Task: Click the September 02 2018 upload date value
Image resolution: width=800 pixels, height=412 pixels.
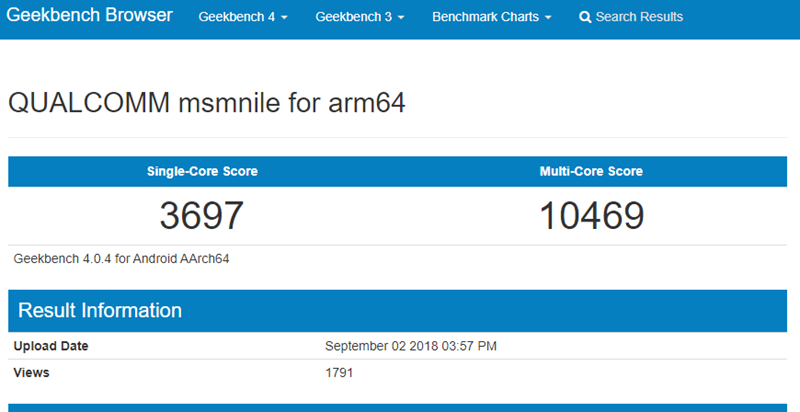Action: 411,346
